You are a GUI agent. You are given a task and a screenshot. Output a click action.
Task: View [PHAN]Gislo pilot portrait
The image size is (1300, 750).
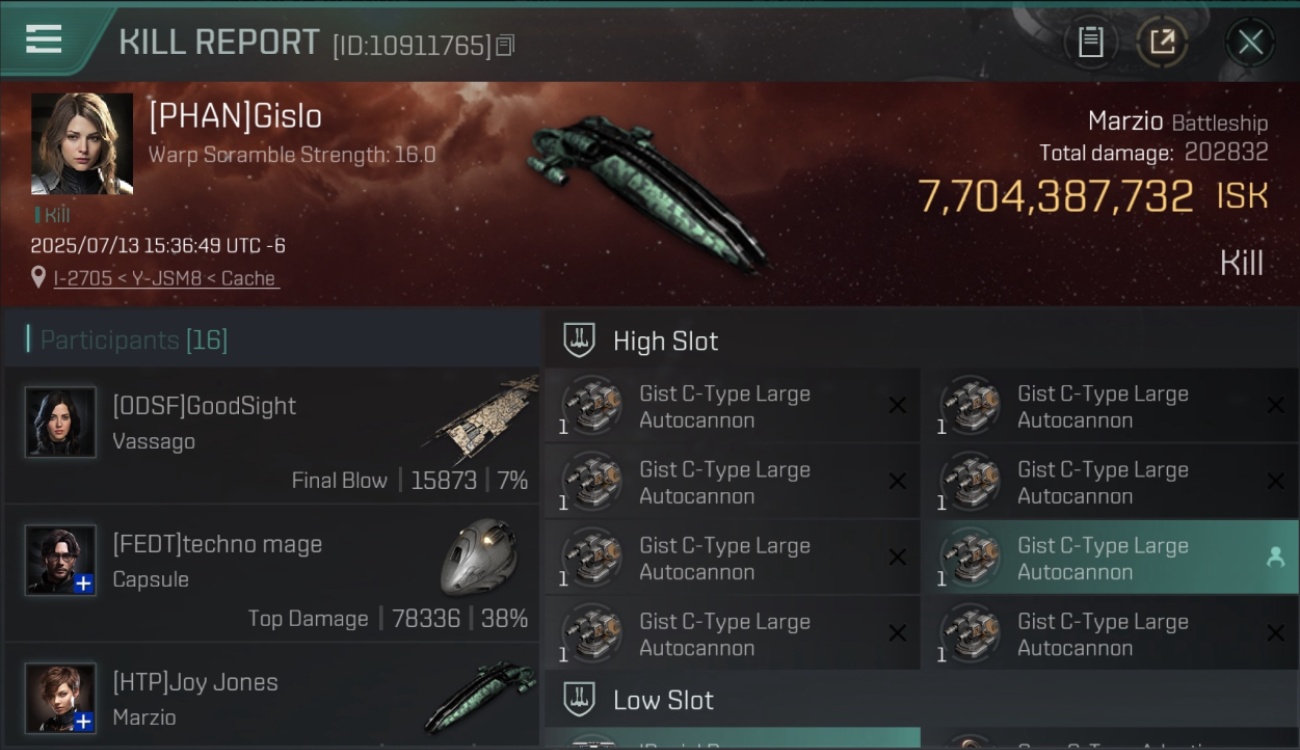82,144
